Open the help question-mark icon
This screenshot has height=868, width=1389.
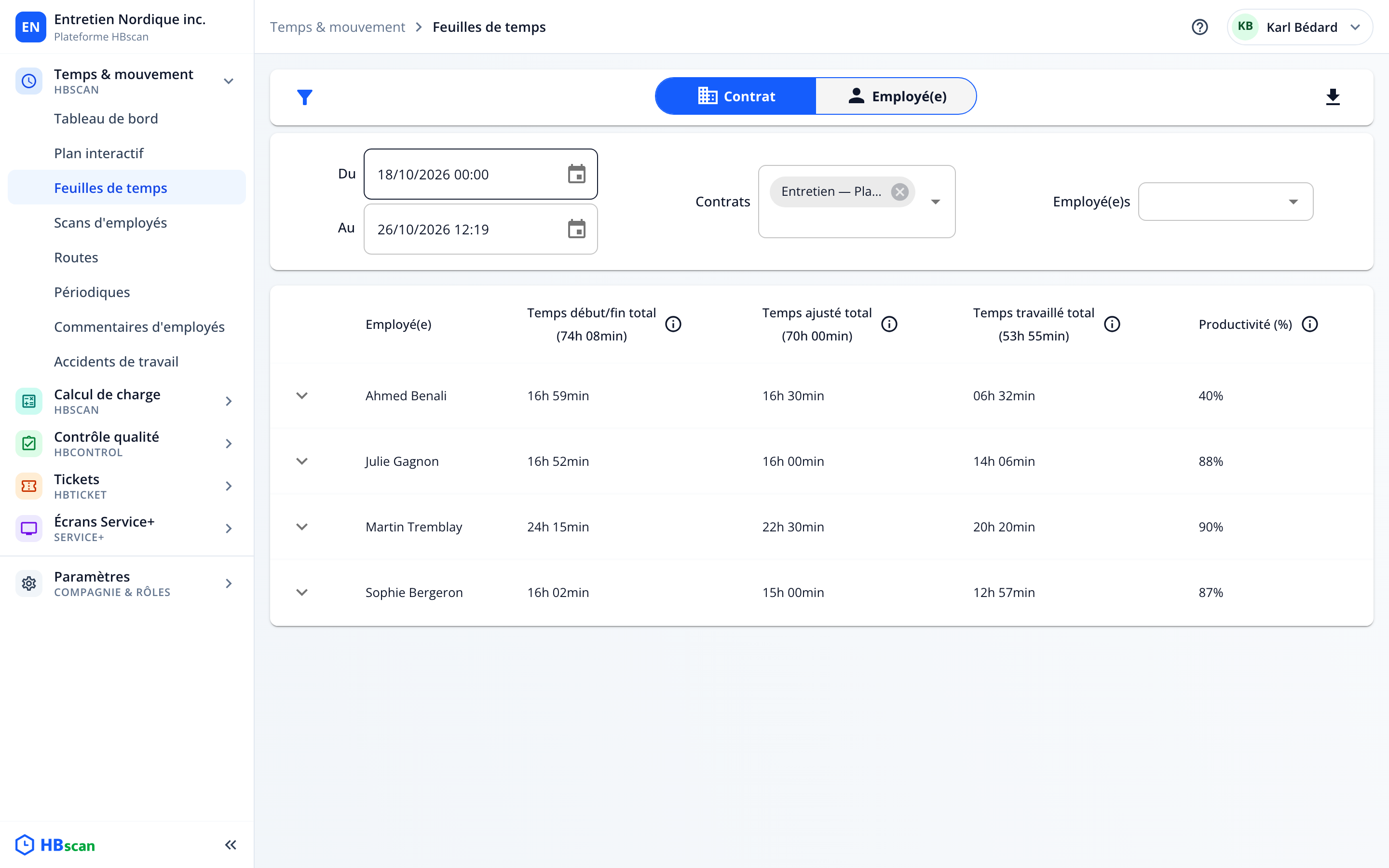tap(1199, 27)
